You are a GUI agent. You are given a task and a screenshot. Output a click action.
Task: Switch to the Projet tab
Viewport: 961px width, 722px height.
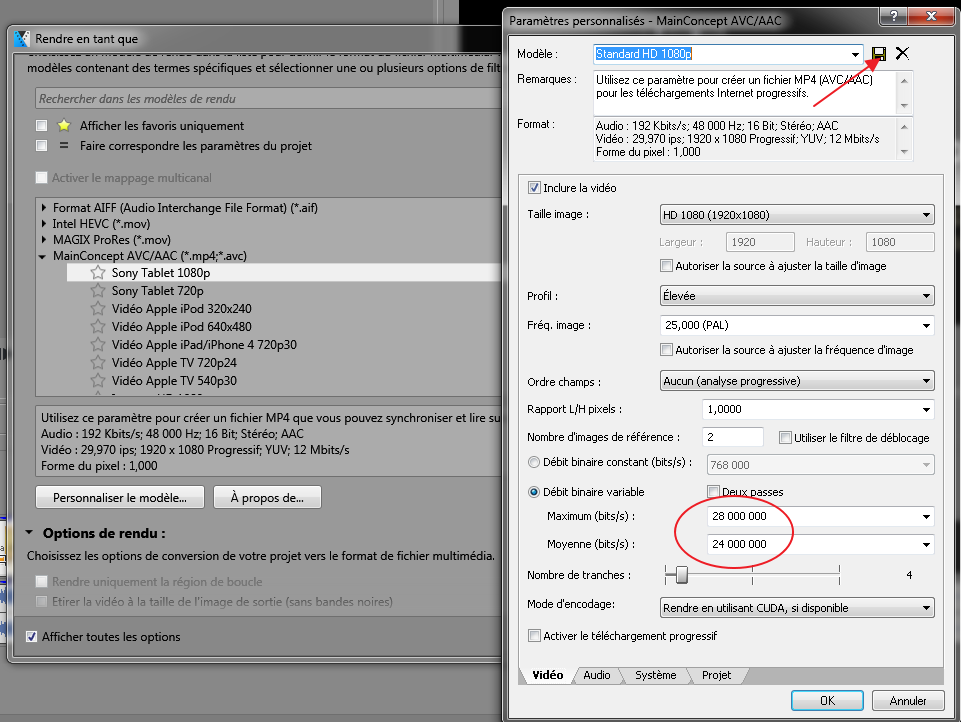[716, 675]
